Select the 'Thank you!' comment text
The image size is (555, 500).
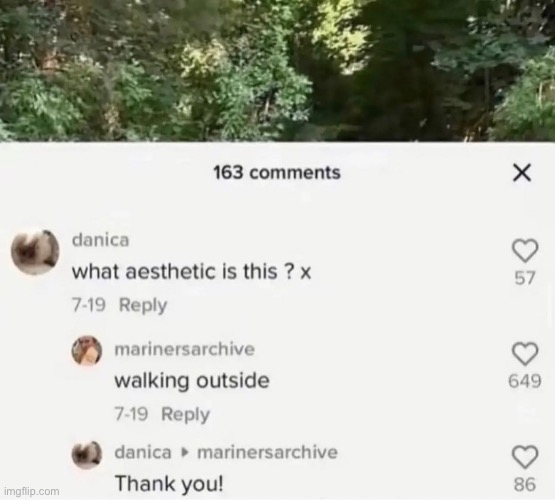[170, 483]
